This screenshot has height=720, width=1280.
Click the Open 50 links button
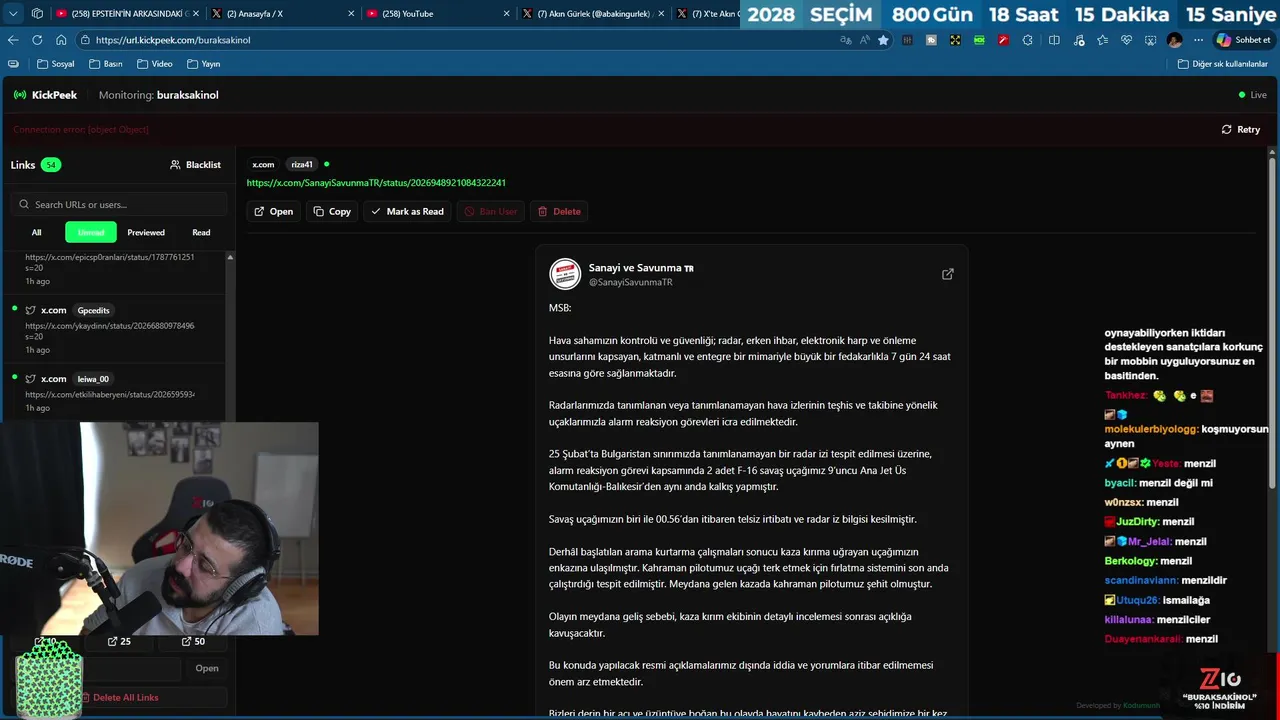point(193,641)
